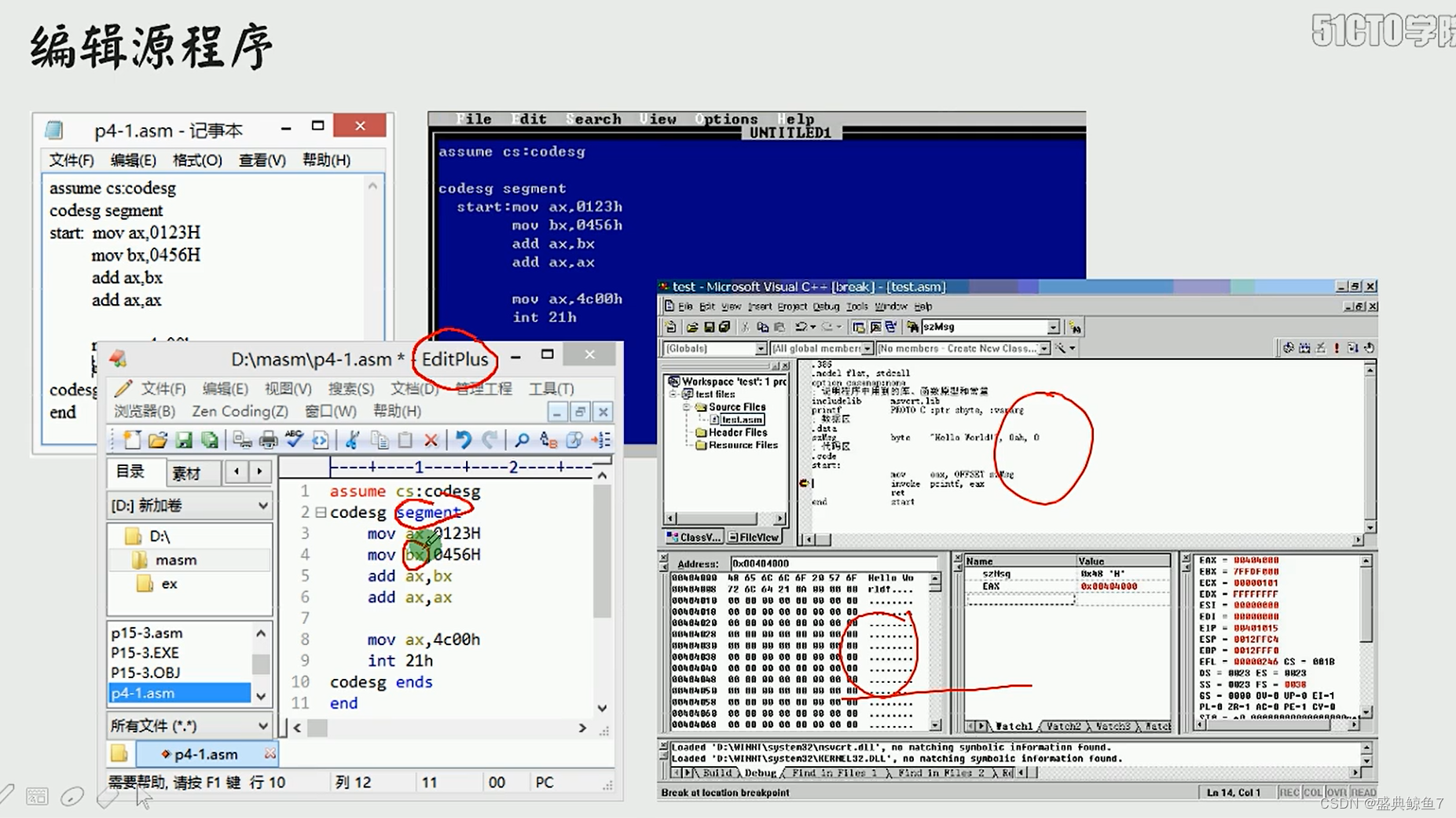This screenshot has height=818, width=1456.
Task: Select p4-1.asm in the EditPlus file list
Action: 179,693
